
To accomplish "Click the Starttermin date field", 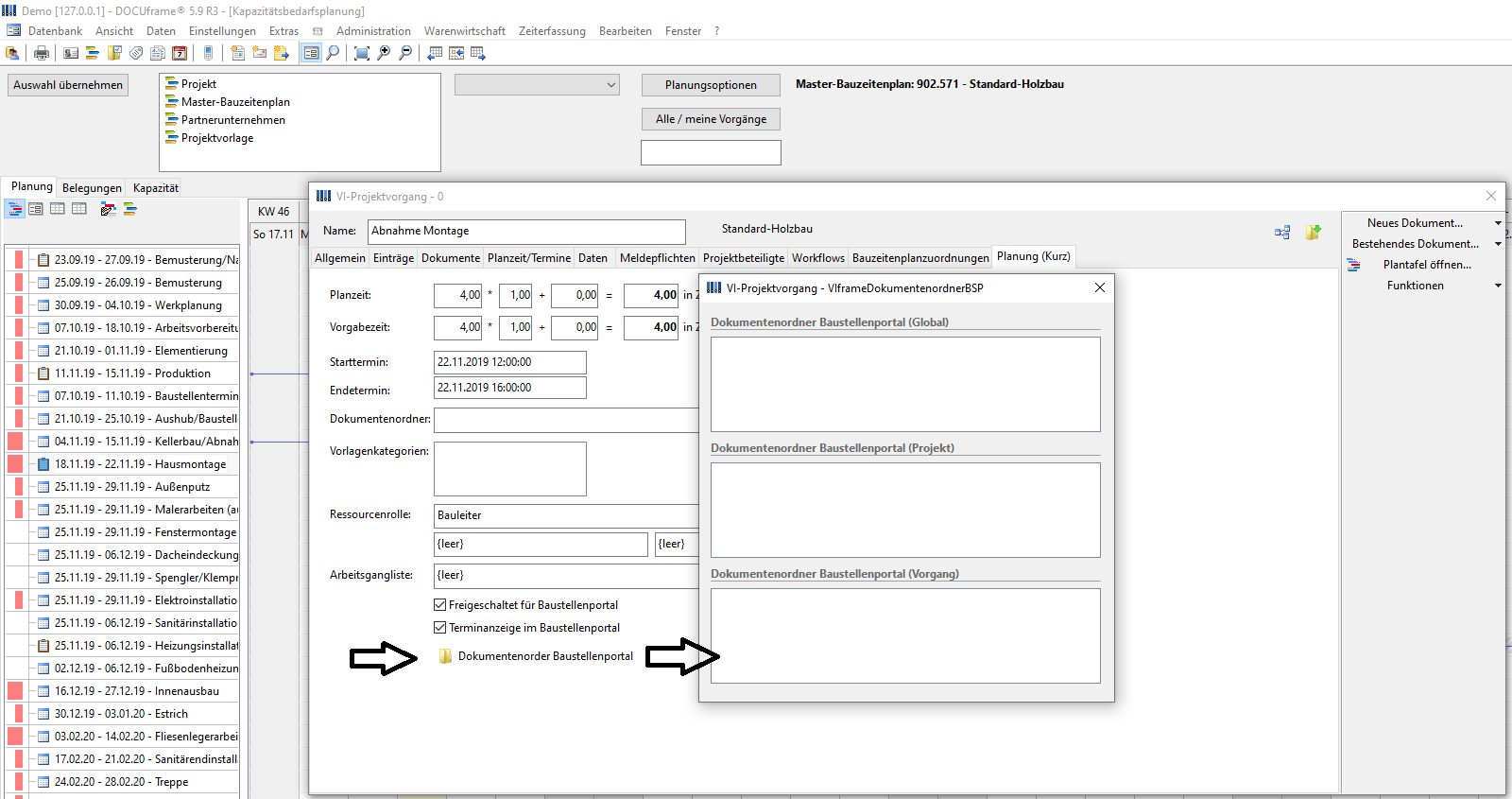I will click(510, 362).
